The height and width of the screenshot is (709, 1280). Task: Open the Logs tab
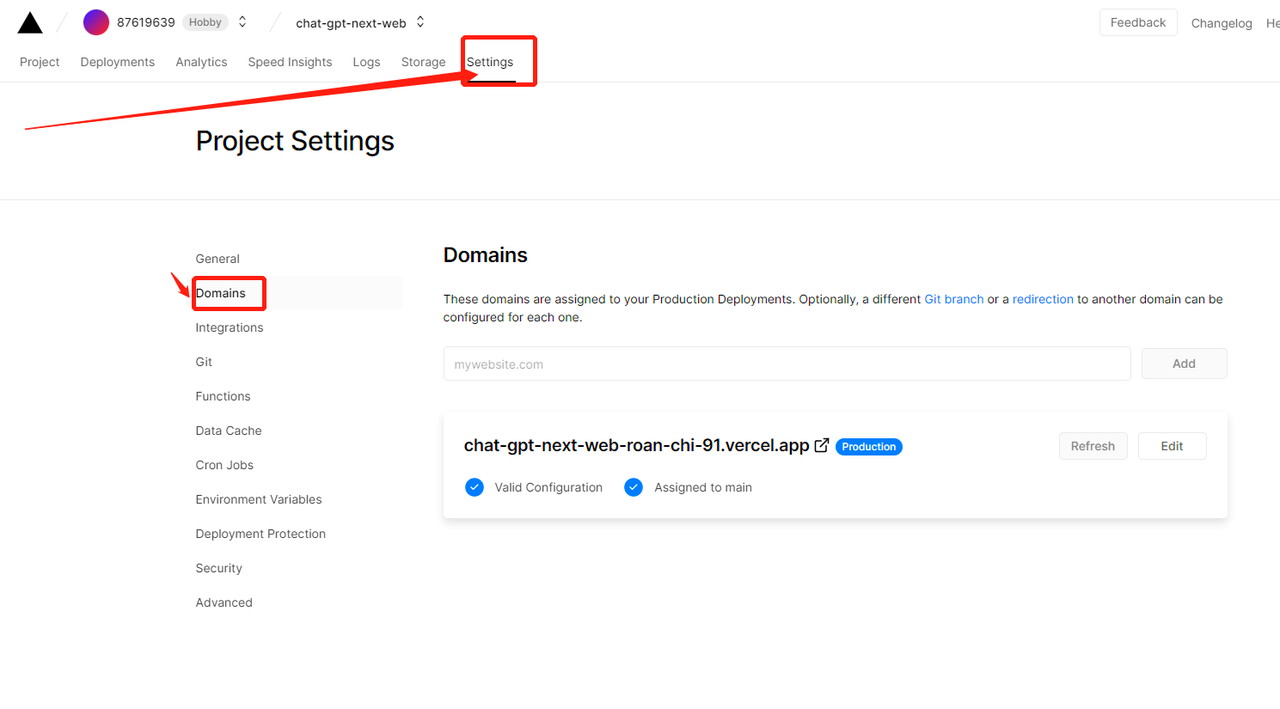(x=366, y=62)
